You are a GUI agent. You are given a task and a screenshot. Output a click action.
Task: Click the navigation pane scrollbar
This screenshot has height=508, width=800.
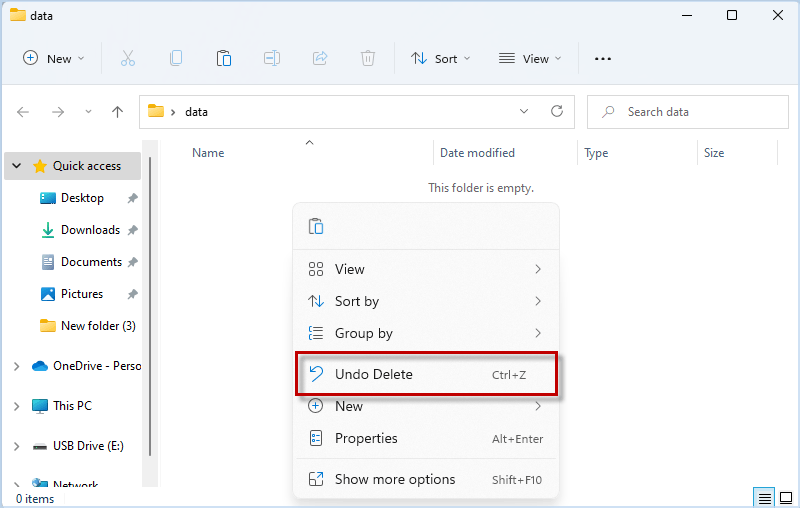150,306
